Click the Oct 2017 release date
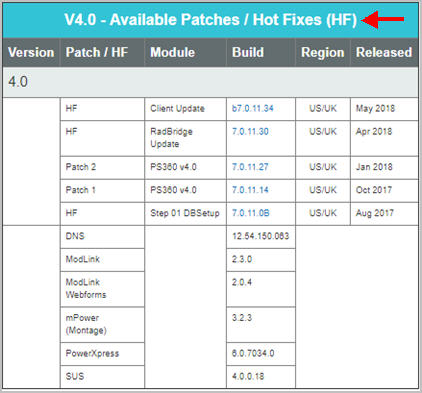The image size is (422, 393). tap(374, 190)
